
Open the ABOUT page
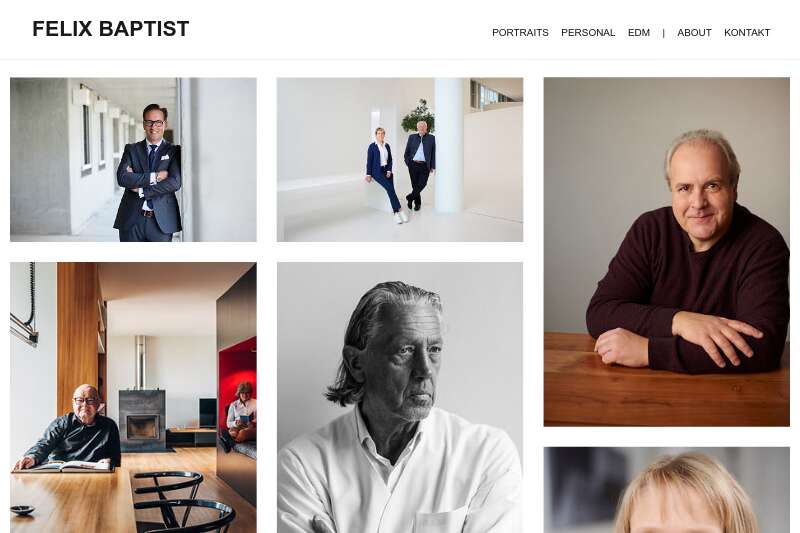coord(694,33)
